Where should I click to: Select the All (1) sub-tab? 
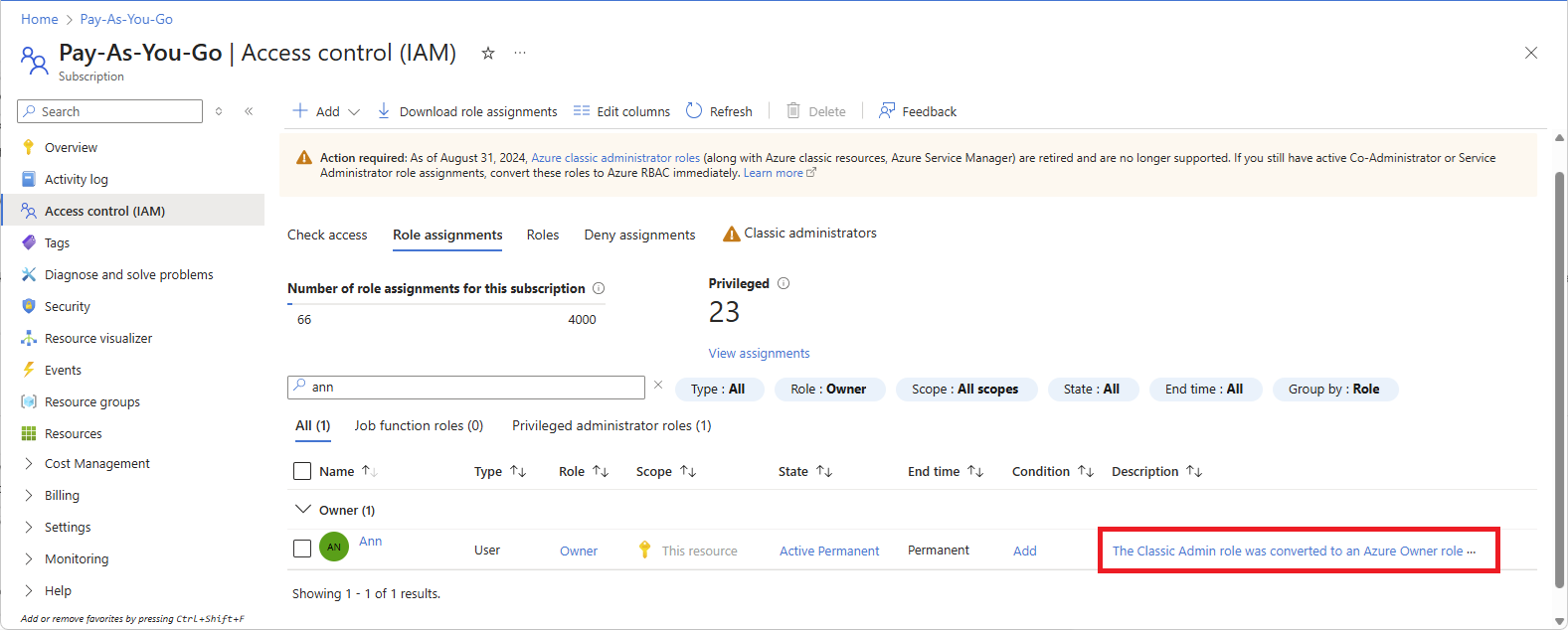coord(312,425)
